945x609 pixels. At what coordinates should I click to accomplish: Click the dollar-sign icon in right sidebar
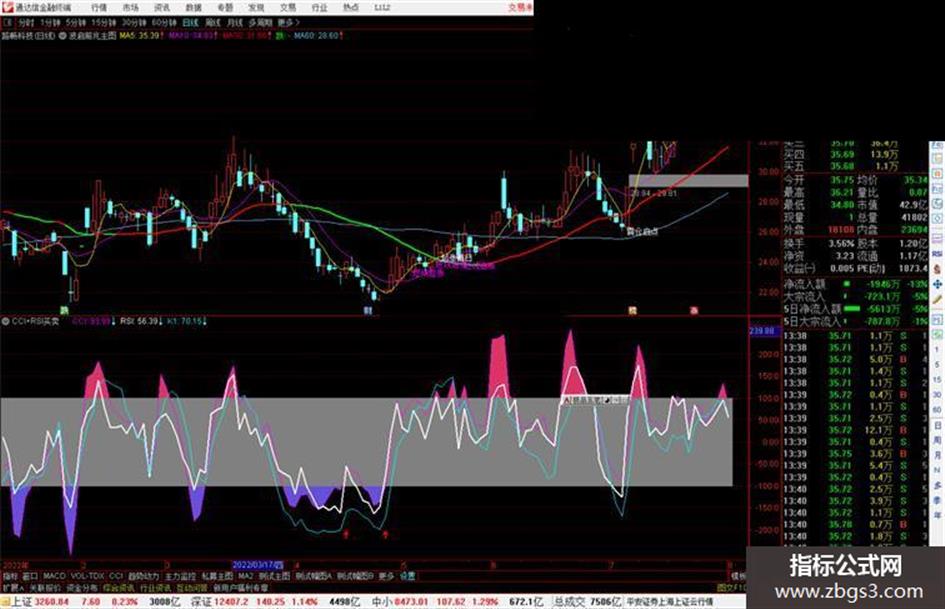(937, 269)
